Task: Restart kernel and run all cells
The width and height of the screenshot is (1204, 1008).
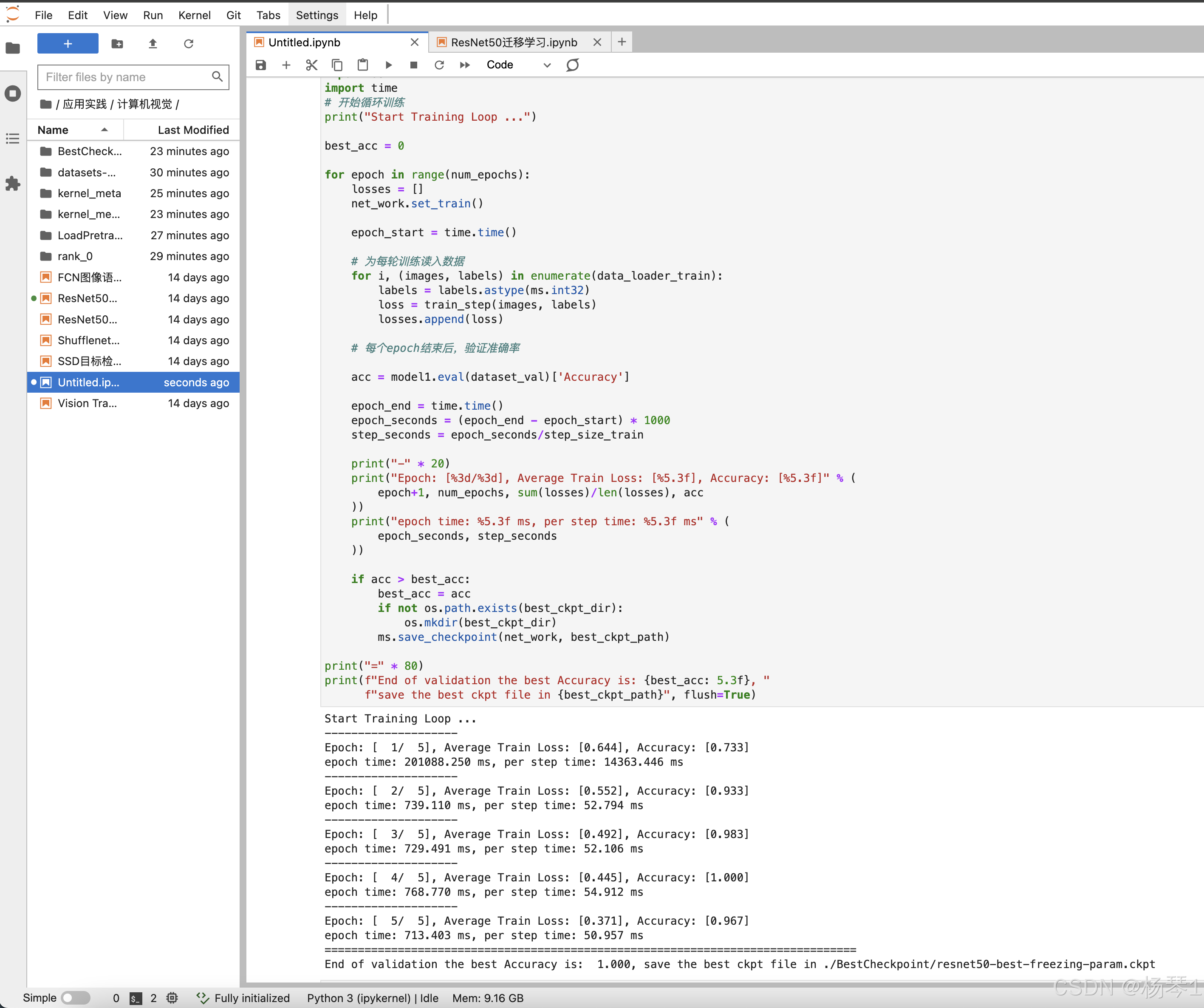Action: 464,65
